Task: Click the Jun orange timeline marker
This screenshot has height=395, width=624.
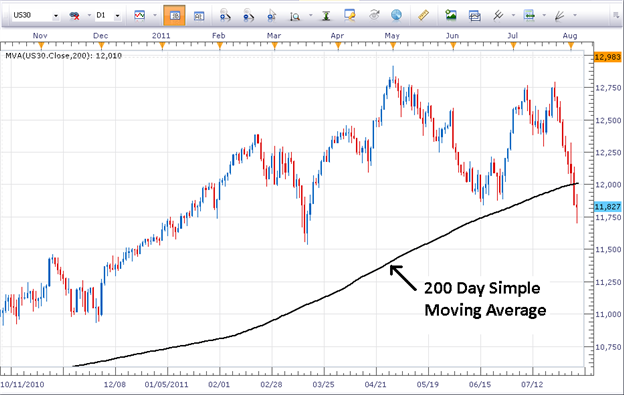Action: pos(453,46)
